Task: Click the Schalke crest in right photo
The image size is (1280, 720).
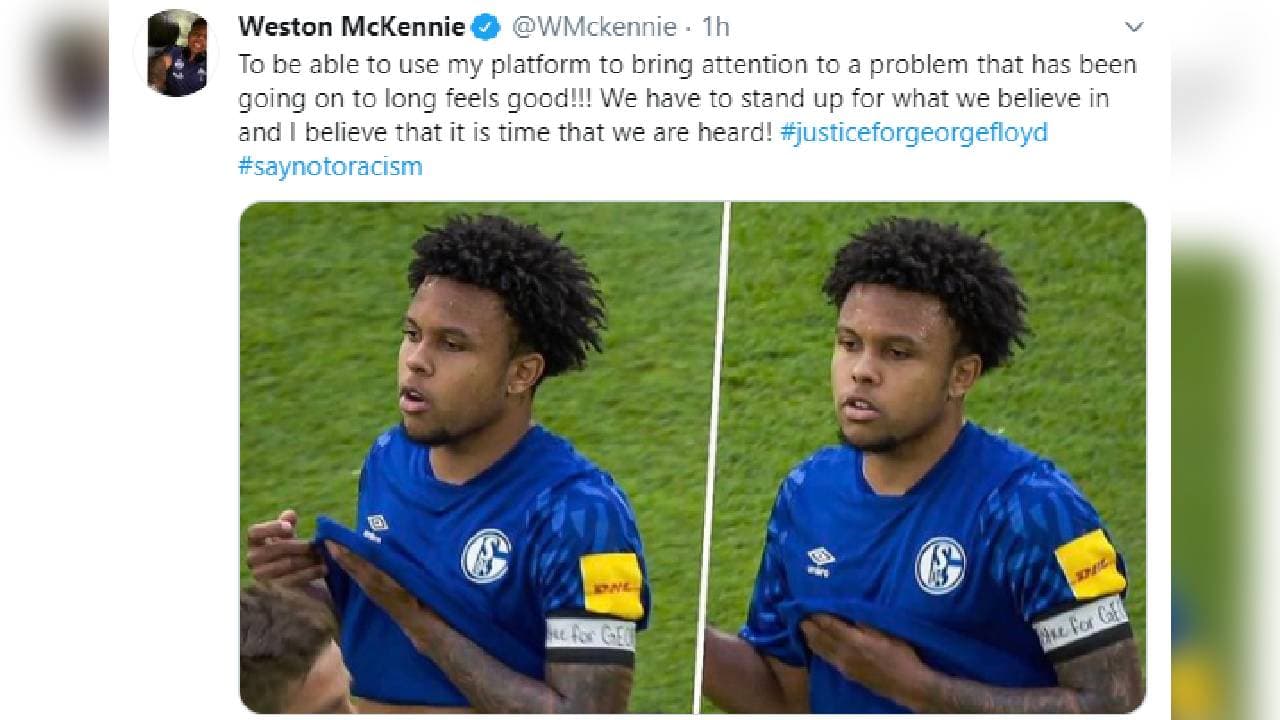Action: (x=940, y=564)
